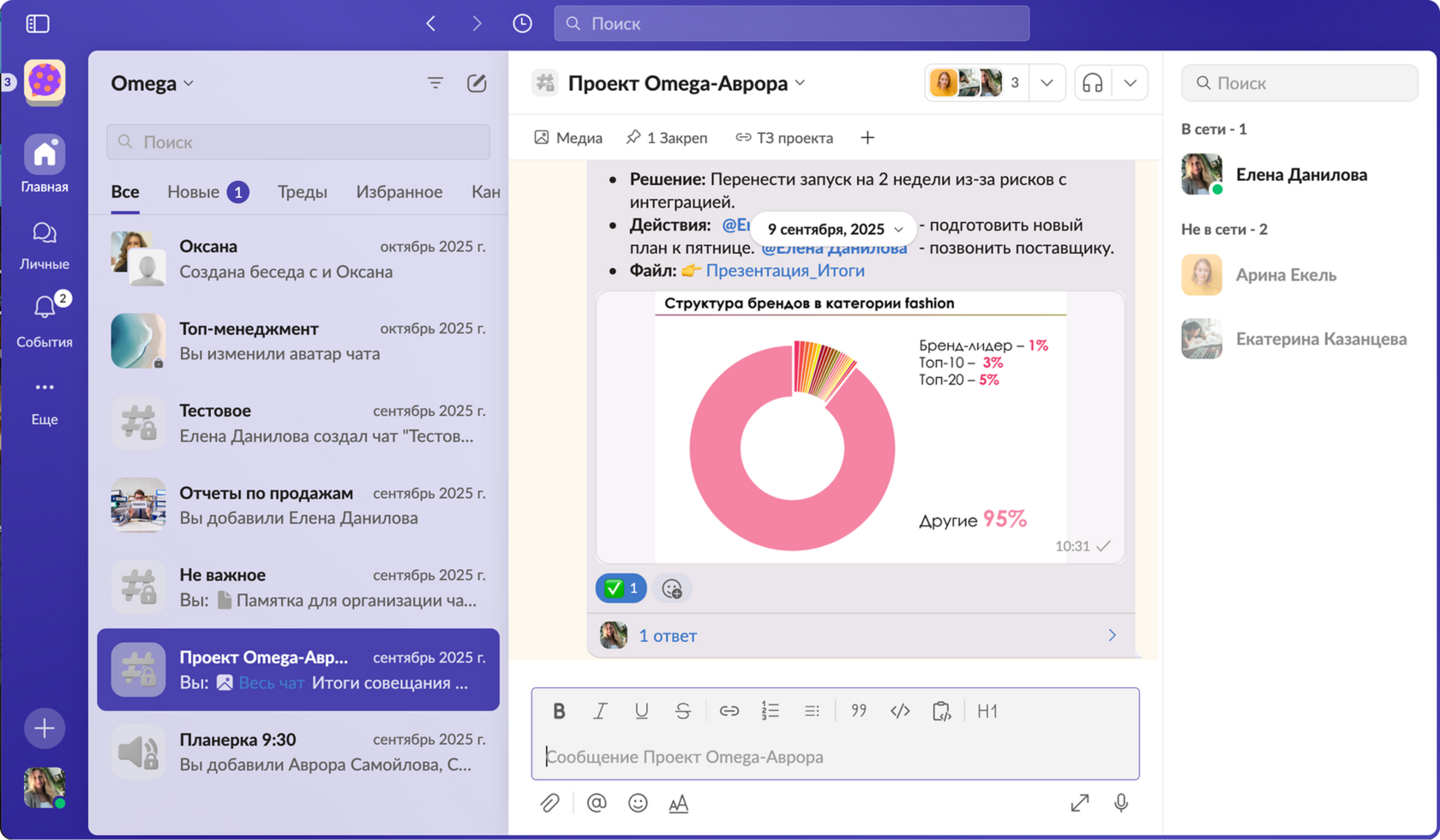Click the Сообщение Проект Omega-Аврора message field
1440x840 pixels.
click(836, 757)
